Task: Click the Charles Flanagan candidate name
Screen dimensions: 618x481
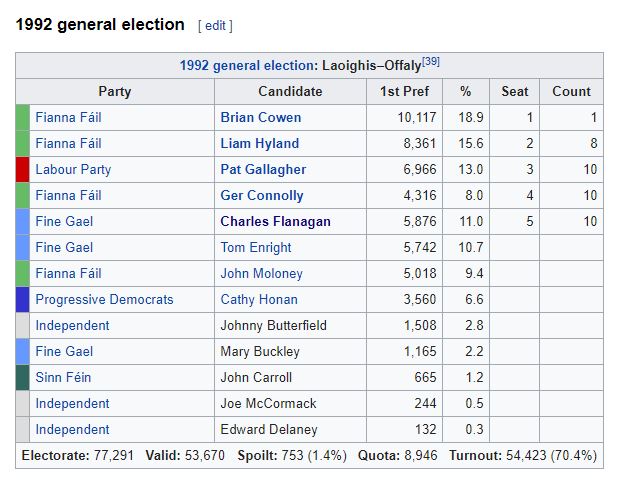Action: (x=275, y=222)
